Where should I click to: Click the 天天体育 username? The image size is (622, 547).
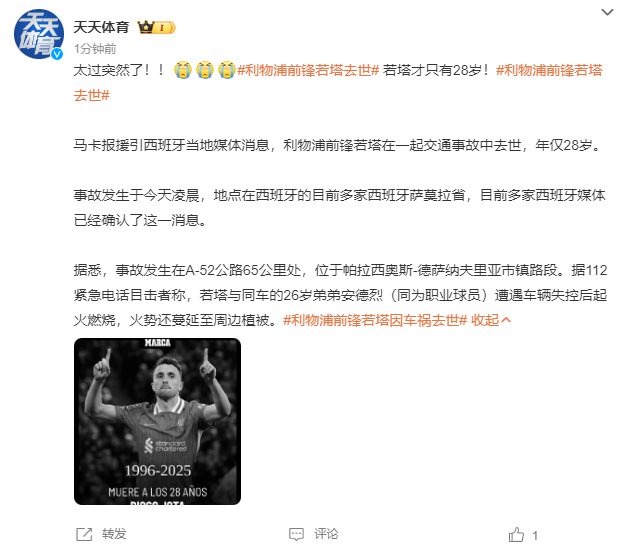tap(102, 27)
